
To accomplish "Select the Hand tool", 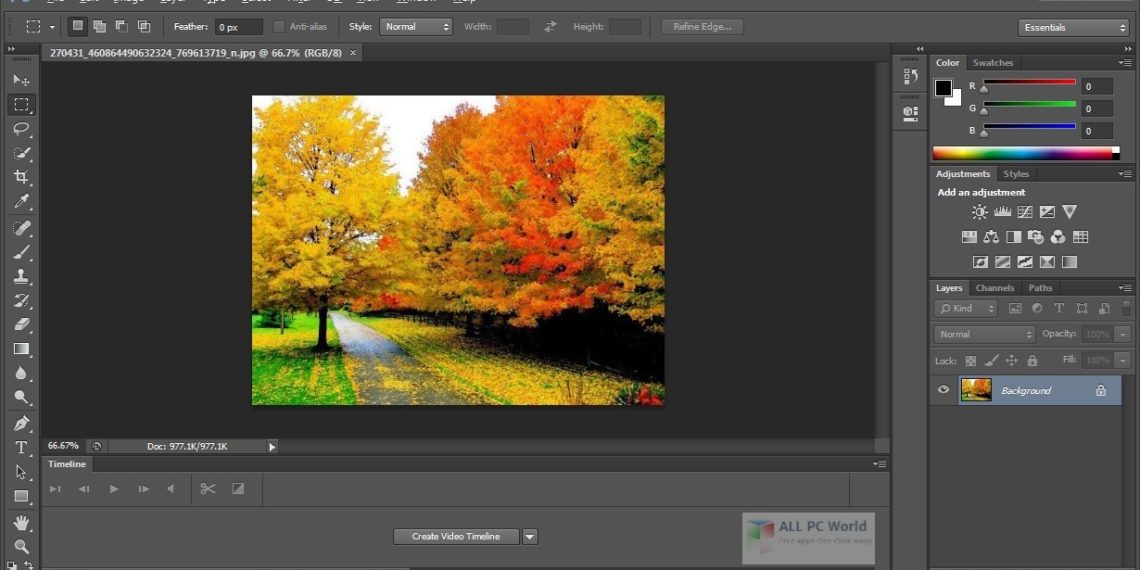I will pos(21,522).
